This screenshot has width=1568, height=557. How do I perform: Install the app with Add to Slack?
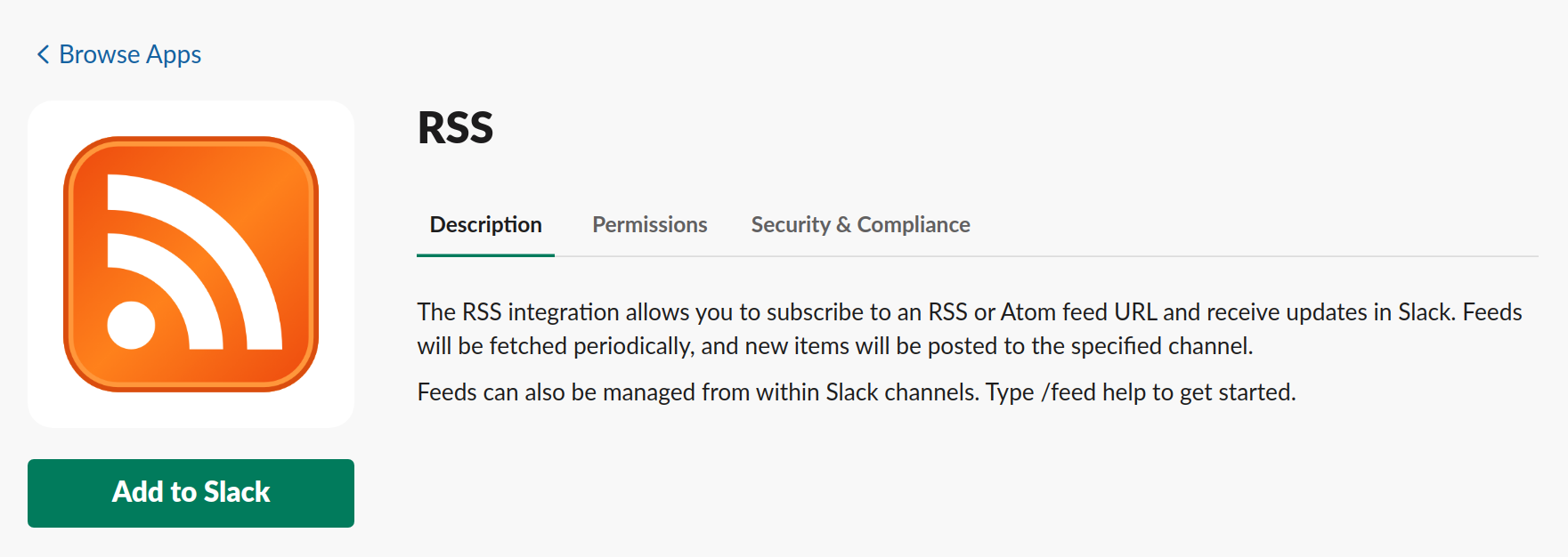coord(191,493)
